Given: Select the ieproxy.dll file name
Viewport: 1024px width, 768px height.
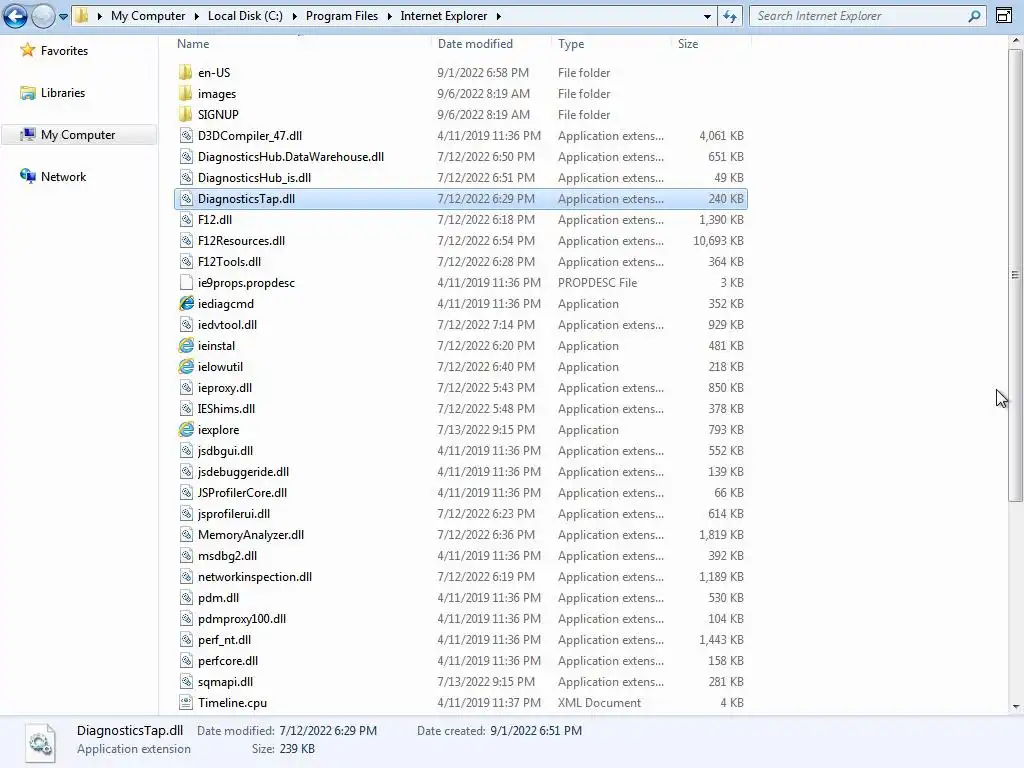Looking at the screenshot, I should coord(225,388).
